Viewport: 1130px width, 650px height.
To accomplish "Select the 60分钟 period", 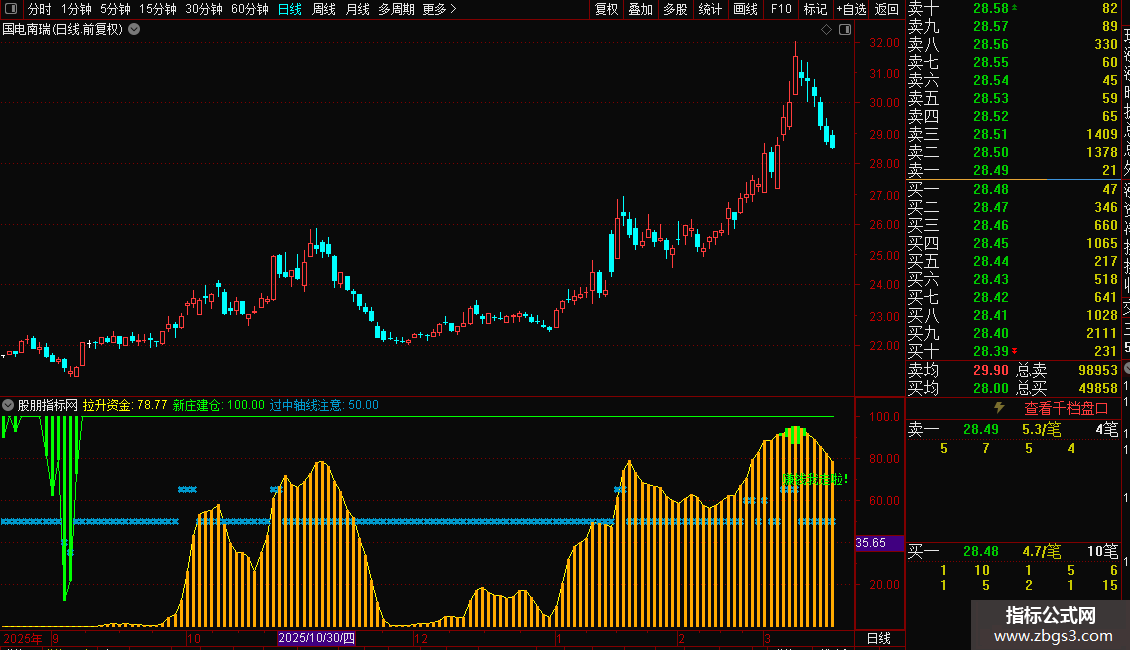I will (x=250, y=9).
